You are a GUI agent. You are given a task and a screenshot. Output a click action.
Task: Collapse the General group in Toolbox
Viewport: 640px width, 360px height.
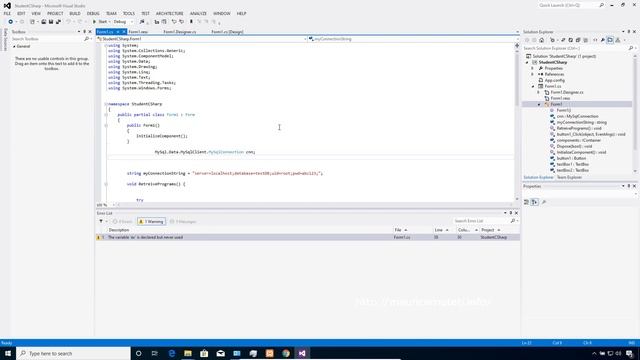(14, 47)
